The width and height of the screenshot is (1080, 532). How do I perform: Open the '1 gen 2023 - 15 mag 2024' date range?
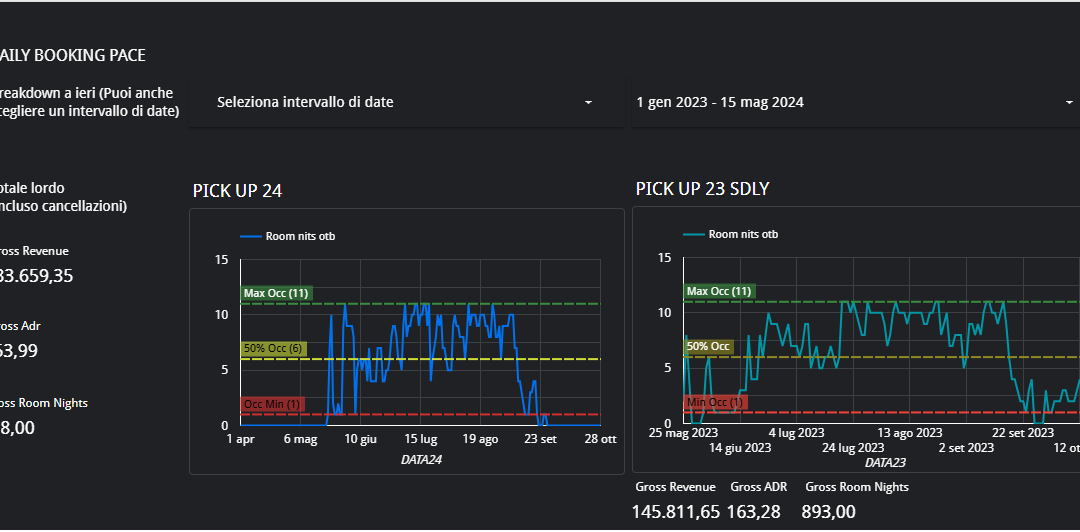coord(720,102)
